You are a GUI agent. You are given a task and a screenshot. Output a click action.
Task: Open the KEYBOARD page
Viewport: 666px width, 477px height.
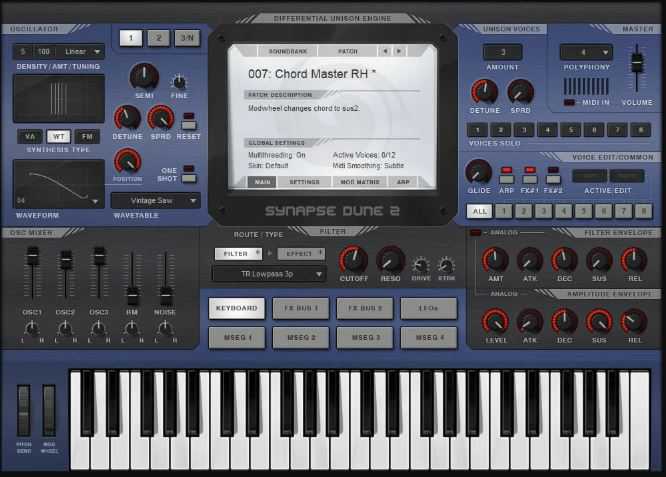pyautogui.click(x=237, y=308)
